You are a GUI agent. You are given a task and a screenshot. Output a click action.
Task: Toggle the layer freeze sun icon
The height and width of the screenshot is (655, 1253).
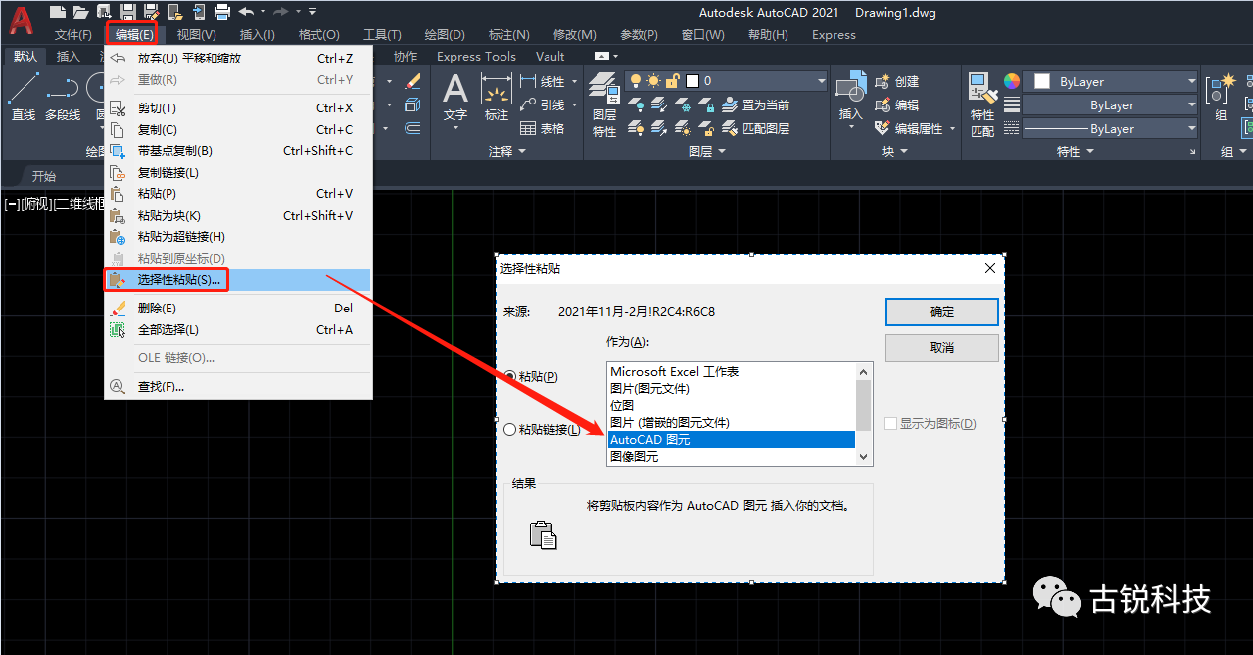654,81
